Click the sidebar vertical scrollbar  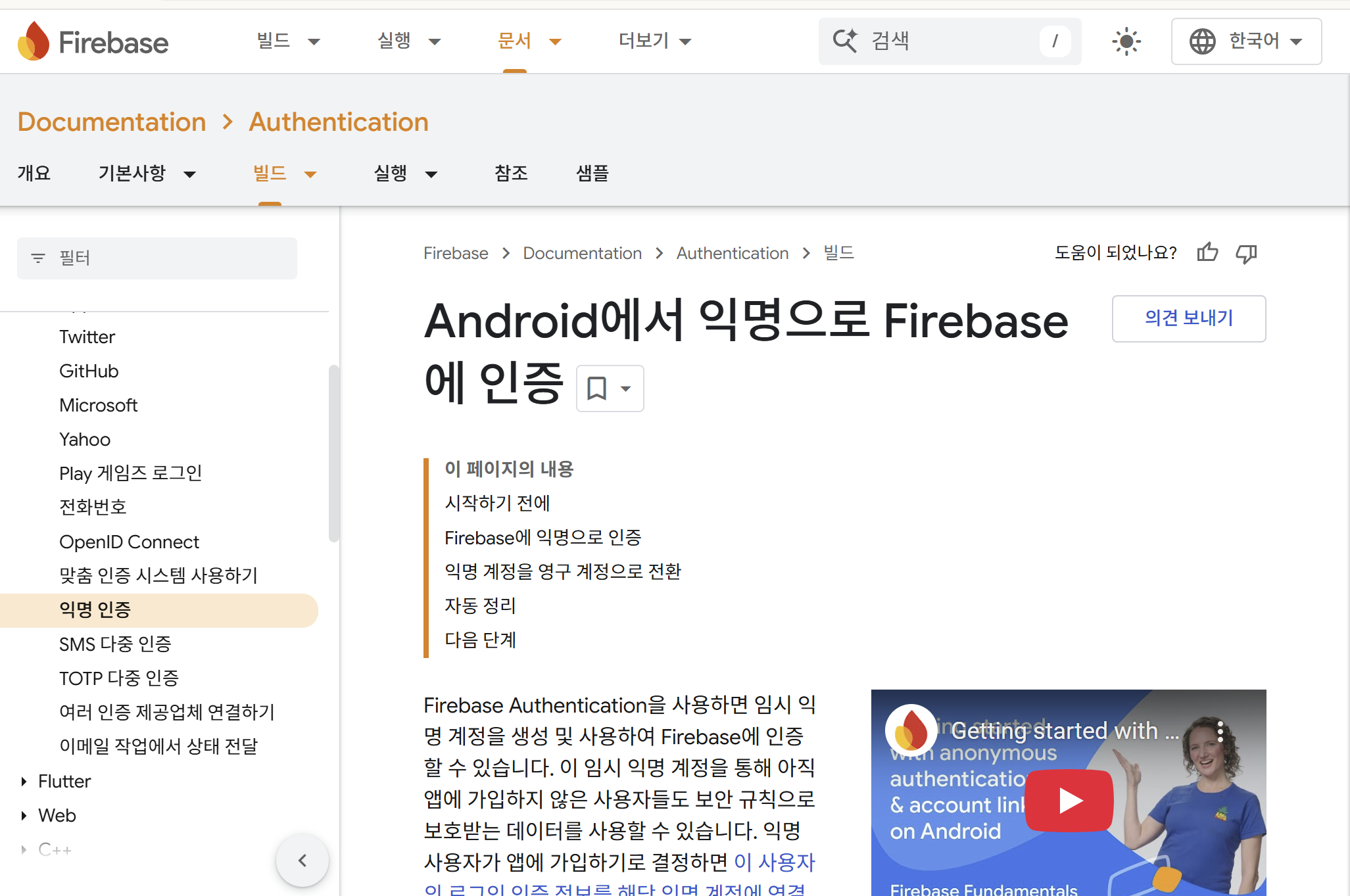(333, 454)
